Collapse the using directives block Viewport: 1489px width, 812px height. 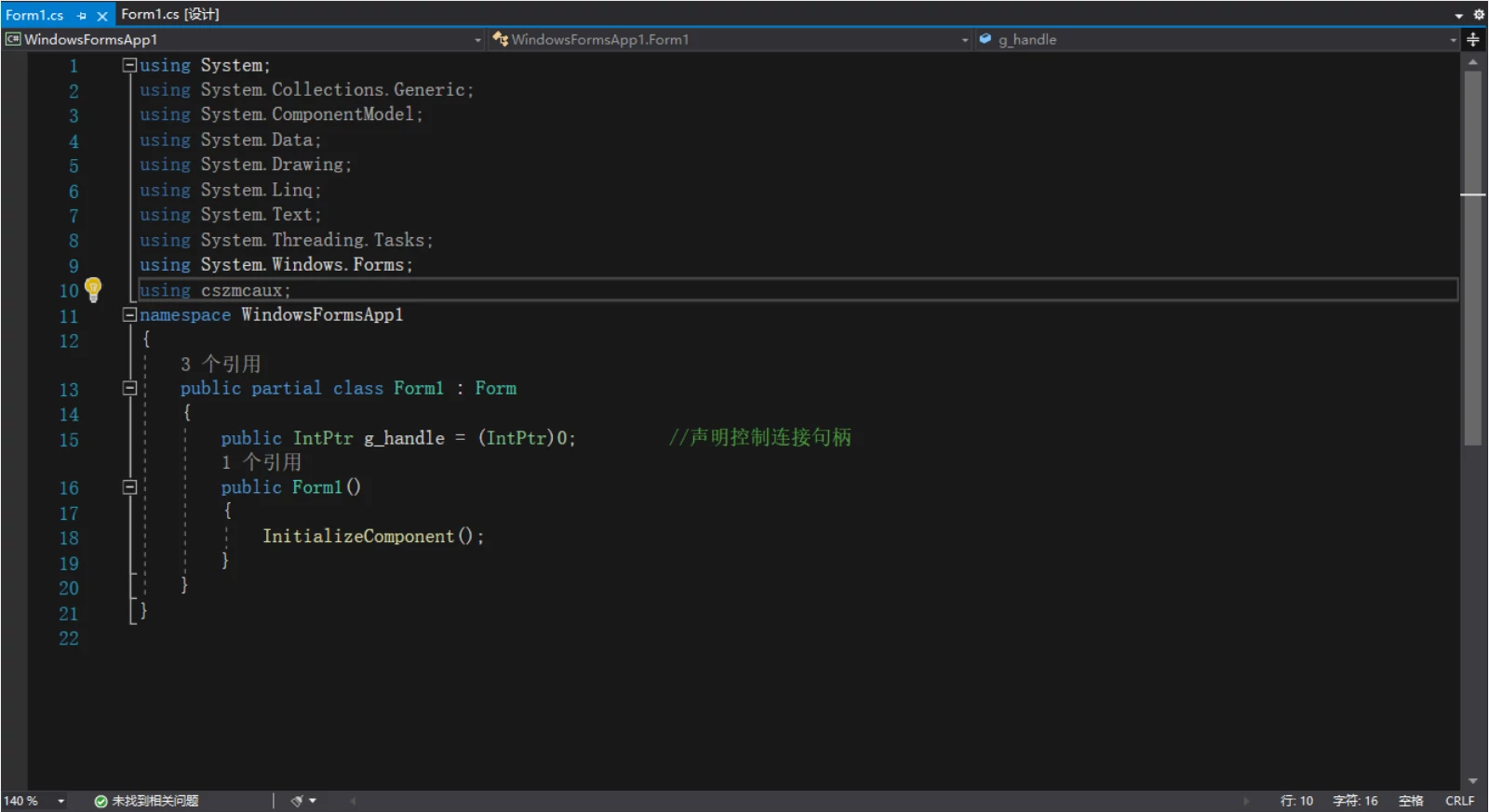pyautogui.click(x=130, y=65)
